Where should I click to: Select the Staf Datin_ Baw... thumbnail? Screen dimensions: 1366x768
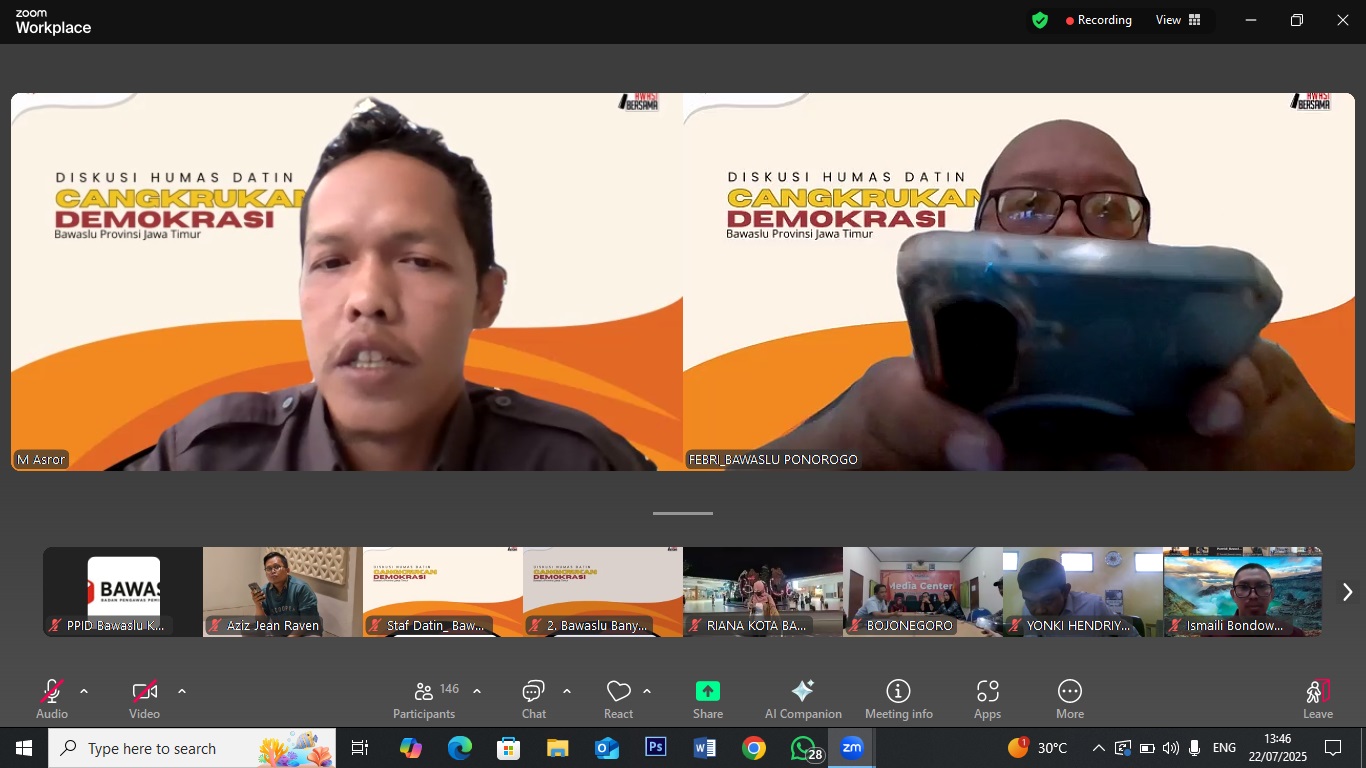tap(443, 592)
